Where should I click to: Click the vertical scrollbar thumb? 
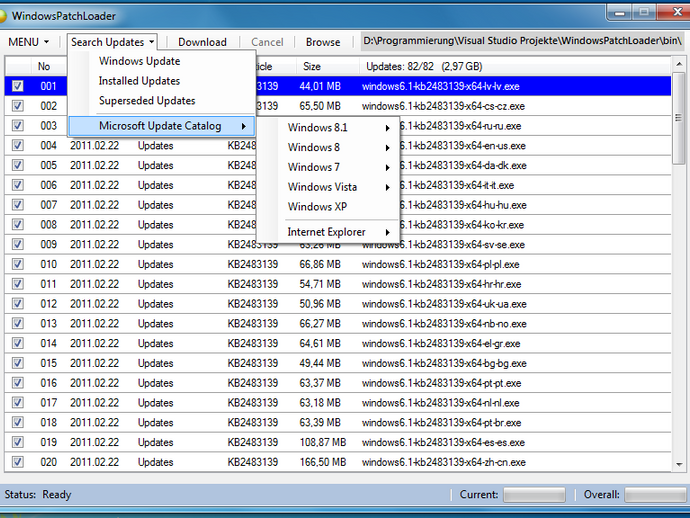pyautogui.click(x=679, y=118)
